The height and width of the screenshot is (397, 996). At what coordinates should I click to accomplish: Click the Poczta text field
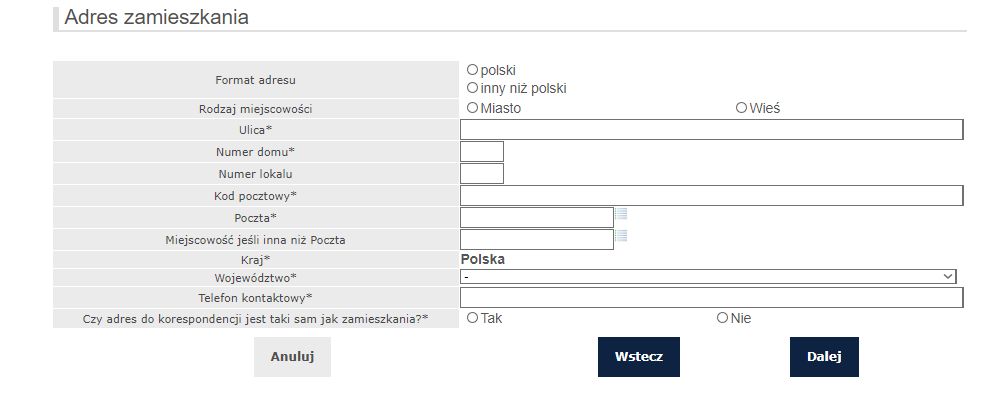click(x=537, y=217)
